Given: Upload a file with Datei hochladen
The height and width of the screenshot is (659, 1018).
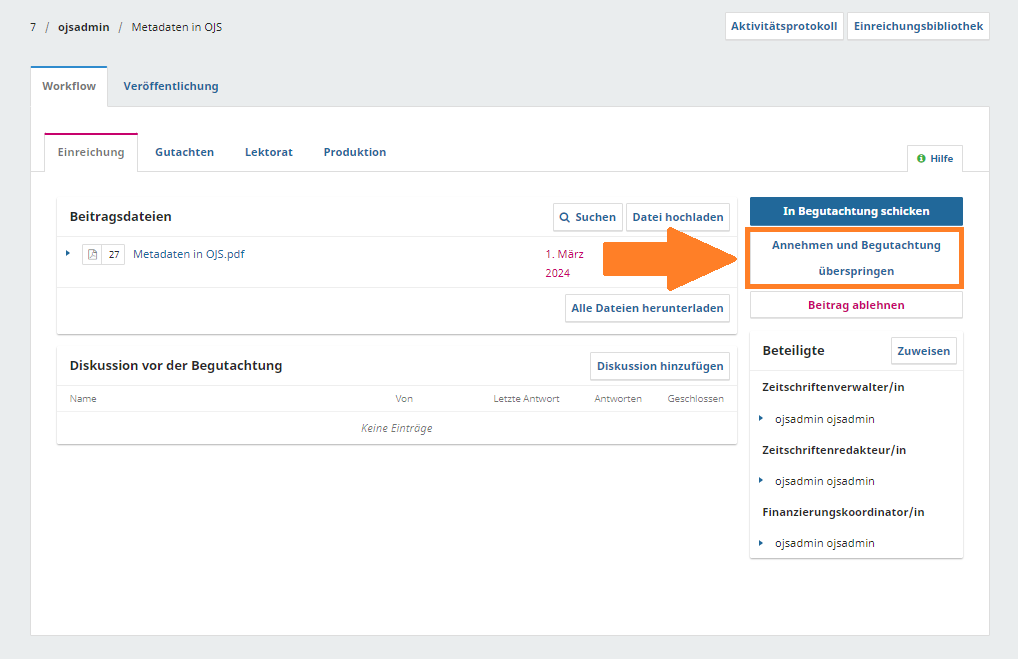Looking at the screenshot, I should tap(678, 217).
